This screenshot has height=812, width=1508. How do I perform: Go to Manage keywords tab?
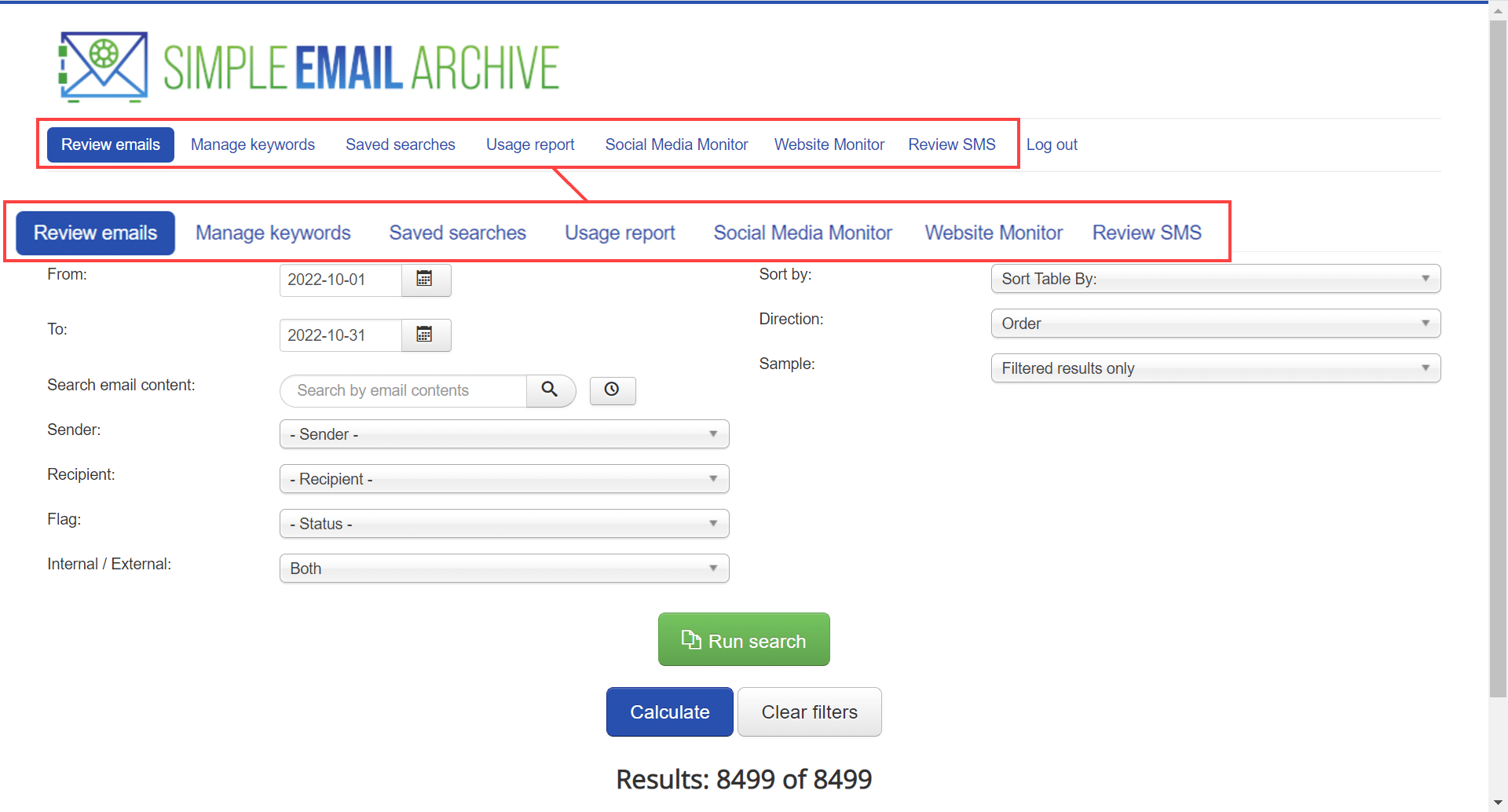253,144
